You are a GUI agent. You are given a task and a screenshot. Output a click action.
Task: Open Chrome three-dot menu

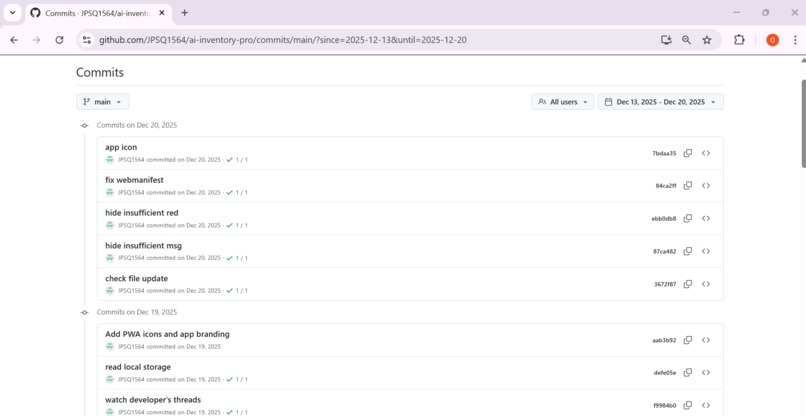(794, 40)
